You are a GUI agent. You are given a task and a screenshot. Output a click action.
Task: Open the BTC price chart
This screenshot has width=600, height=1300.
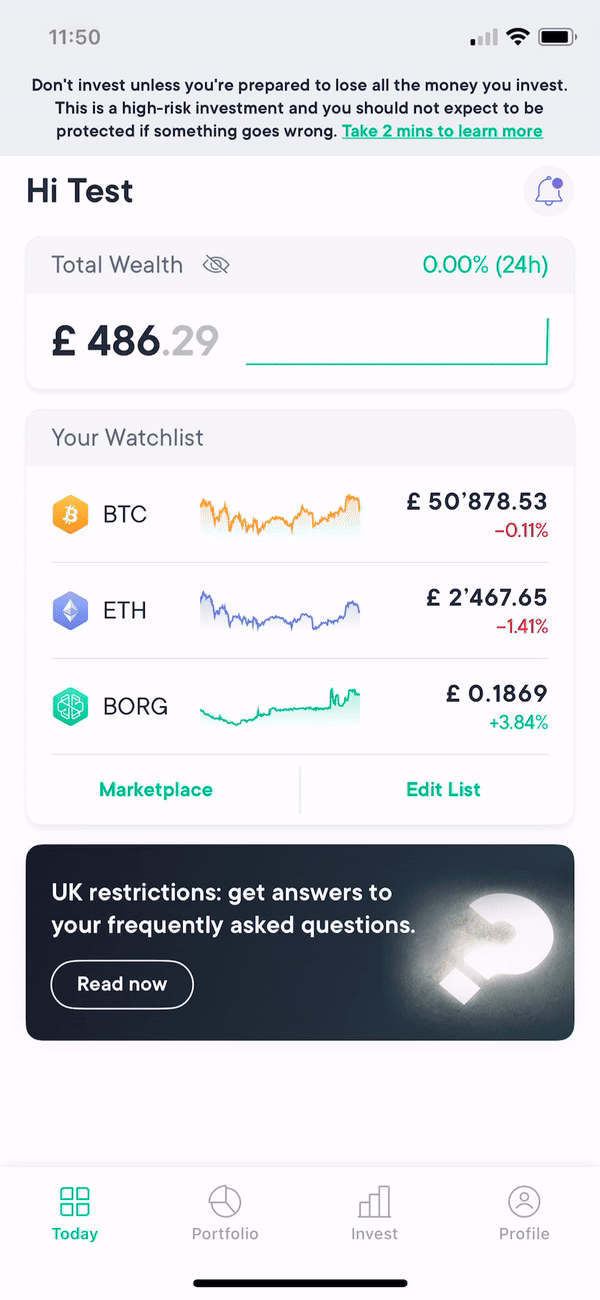280,515
